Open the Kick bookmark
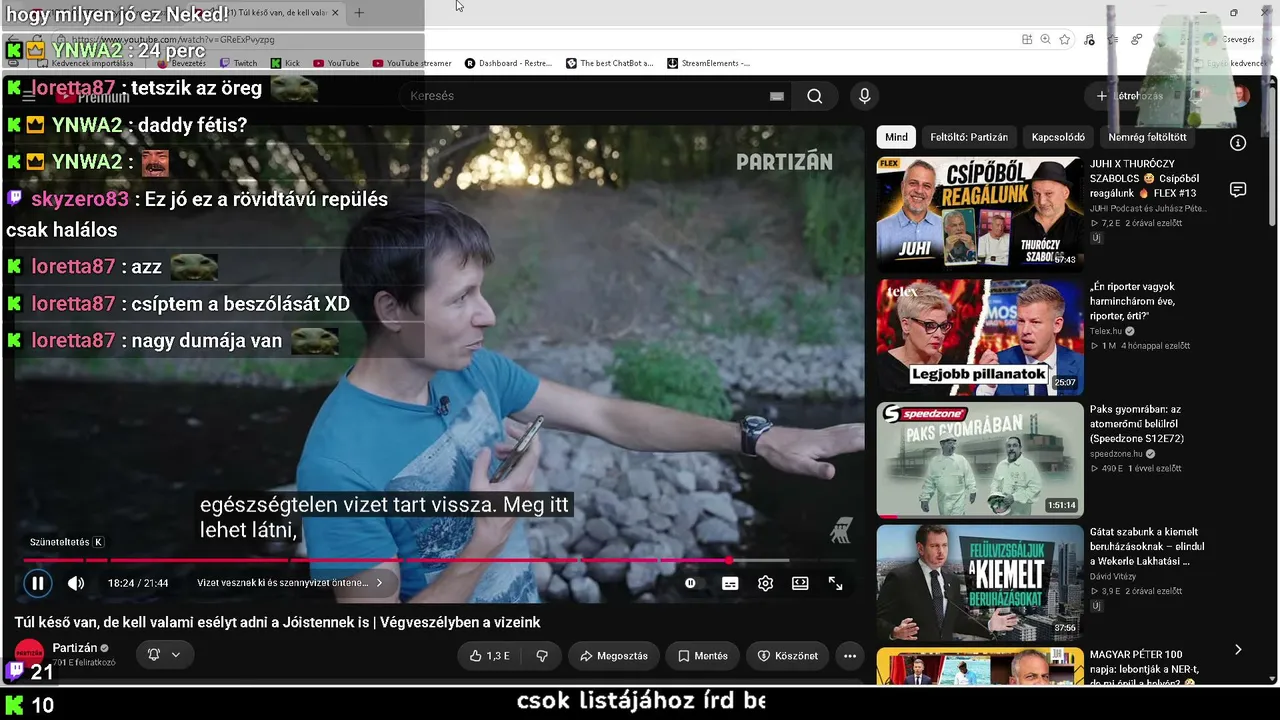This screenshot has height=720, width=1280. (x=285, y=63)
